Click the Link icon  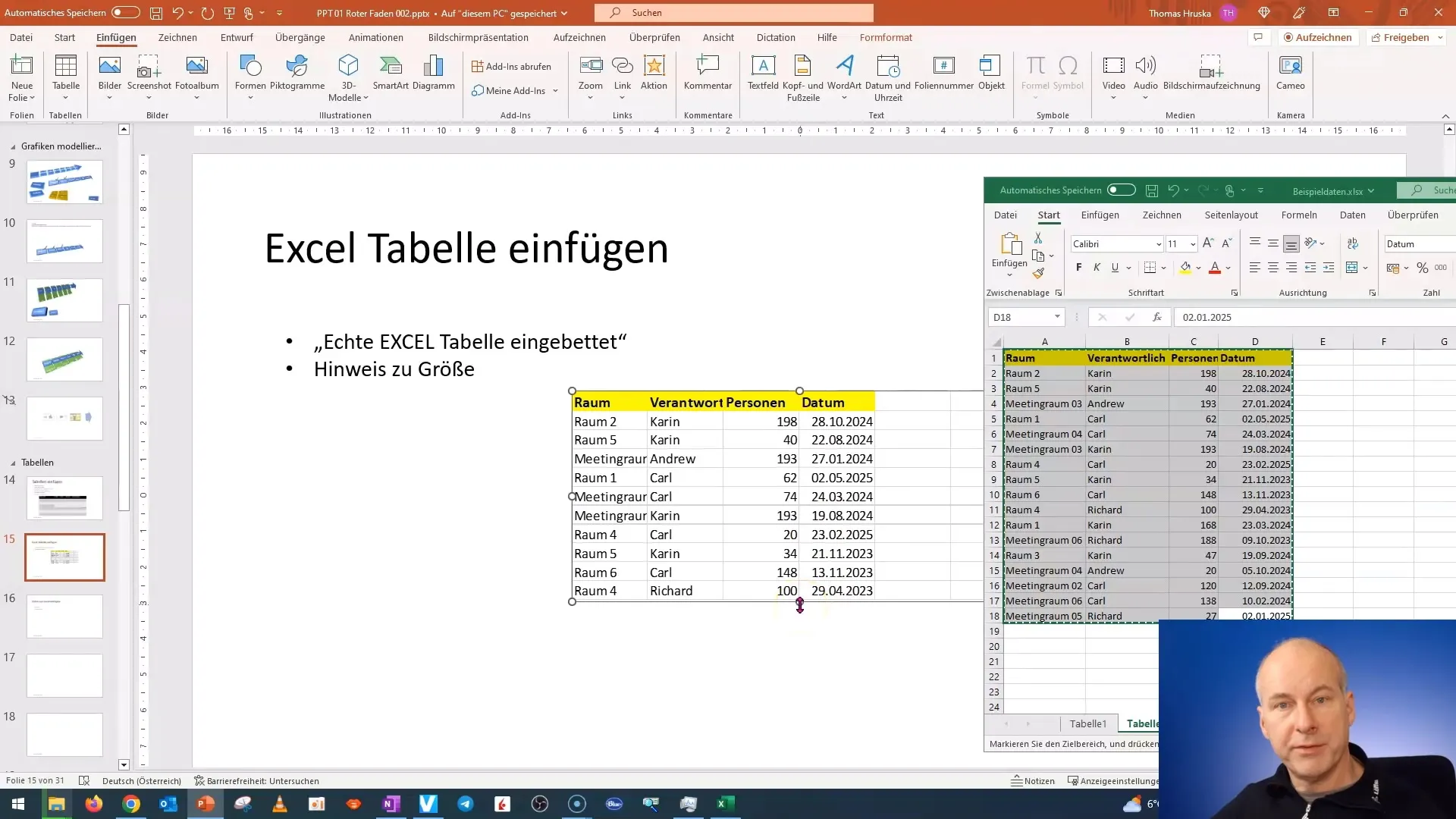[x=622, y=67]
